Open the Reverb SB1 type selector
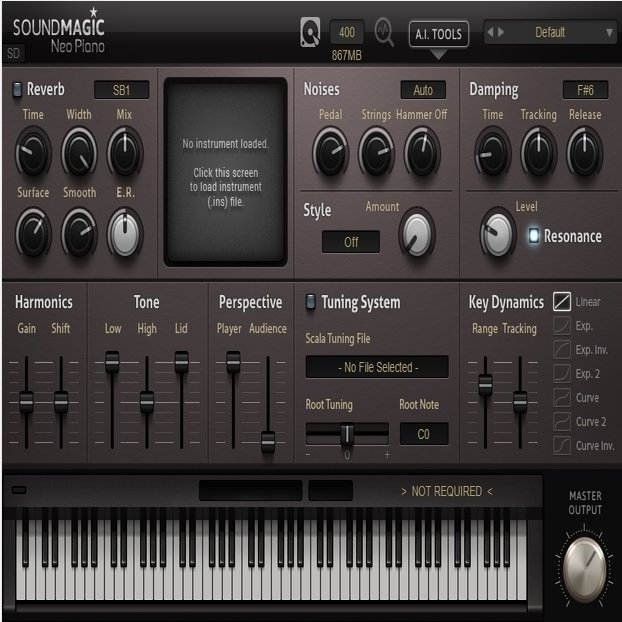Screen dimensions: 622x622 point(121,90)
